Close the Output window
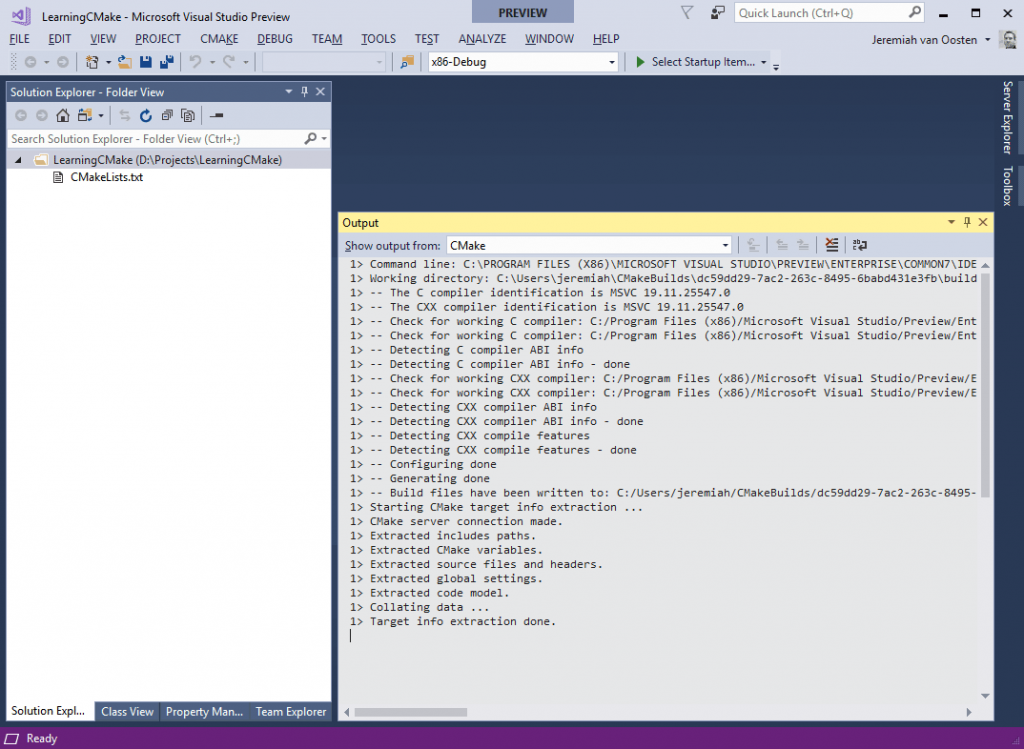Screen dimensions: 1024x749 983,222
